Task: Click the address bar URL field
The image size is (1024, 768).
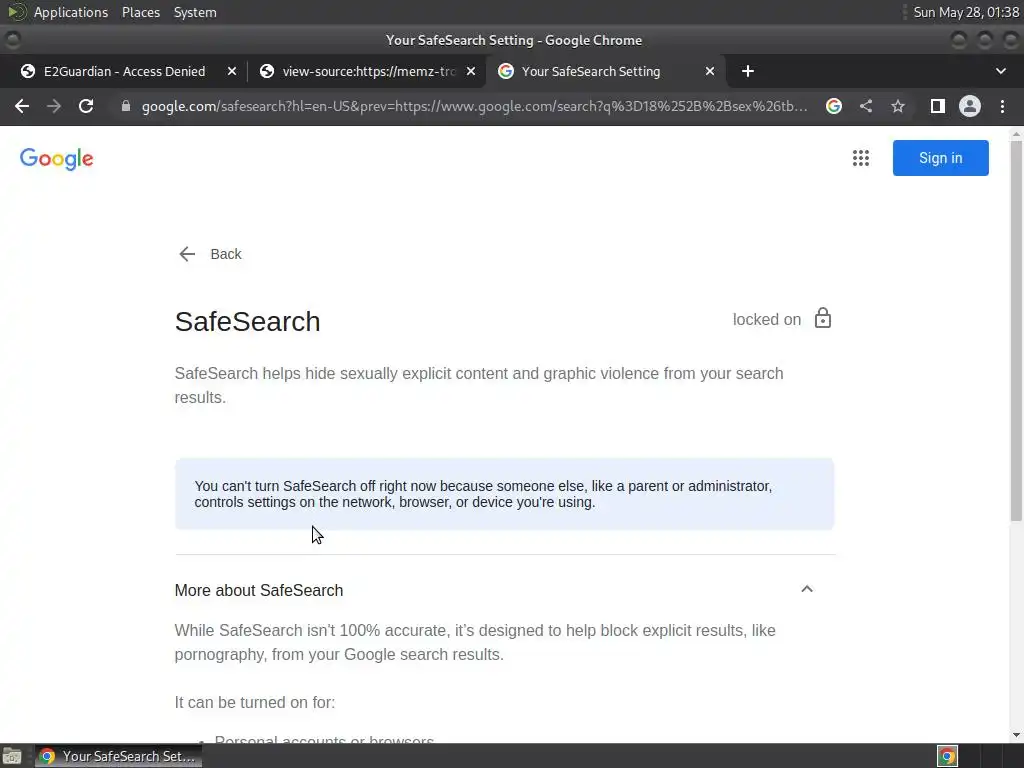Action: click(473, 106)
